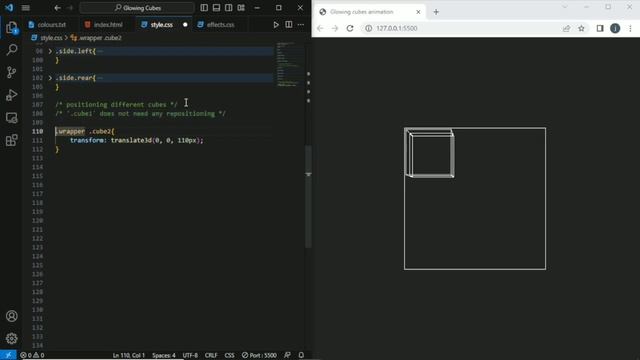Select the Glowing cubes animation browser tab
640x360 pixels.
[370, 12]
